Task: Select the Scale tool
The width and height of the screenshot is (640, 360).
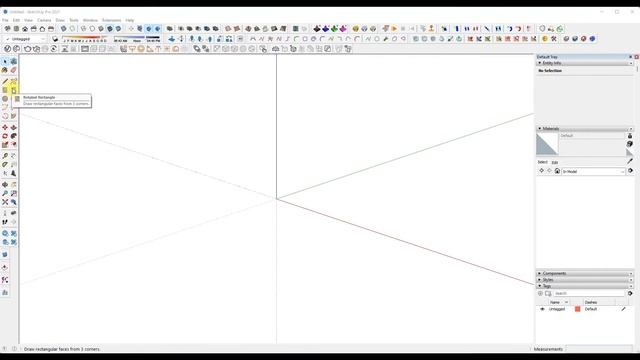Action: 5,145
